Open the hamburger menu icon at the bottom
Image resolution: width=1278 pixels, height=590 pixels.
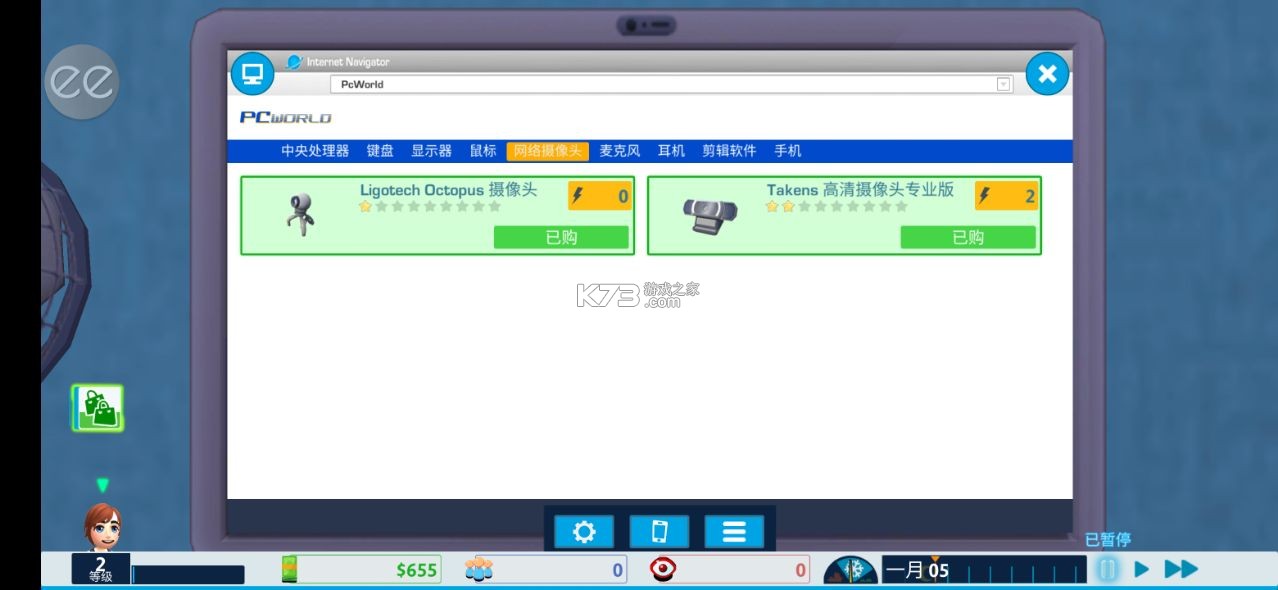734,531
